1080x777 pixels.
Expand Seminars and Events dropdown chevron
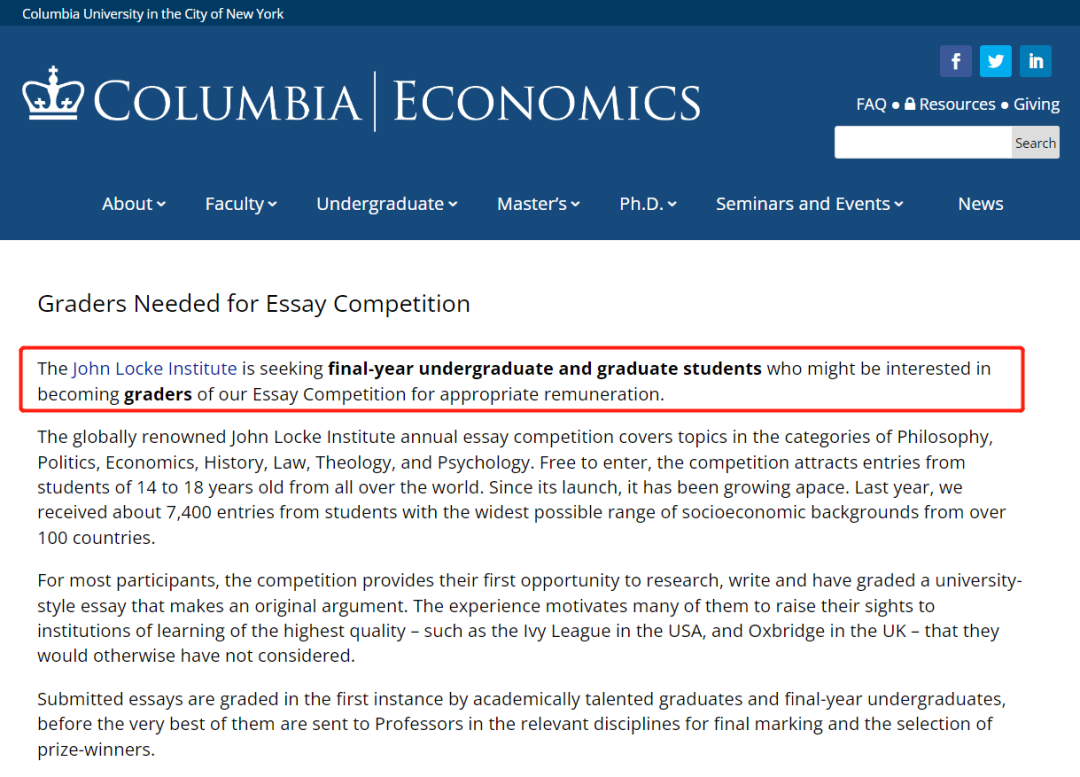pos(898,204)
